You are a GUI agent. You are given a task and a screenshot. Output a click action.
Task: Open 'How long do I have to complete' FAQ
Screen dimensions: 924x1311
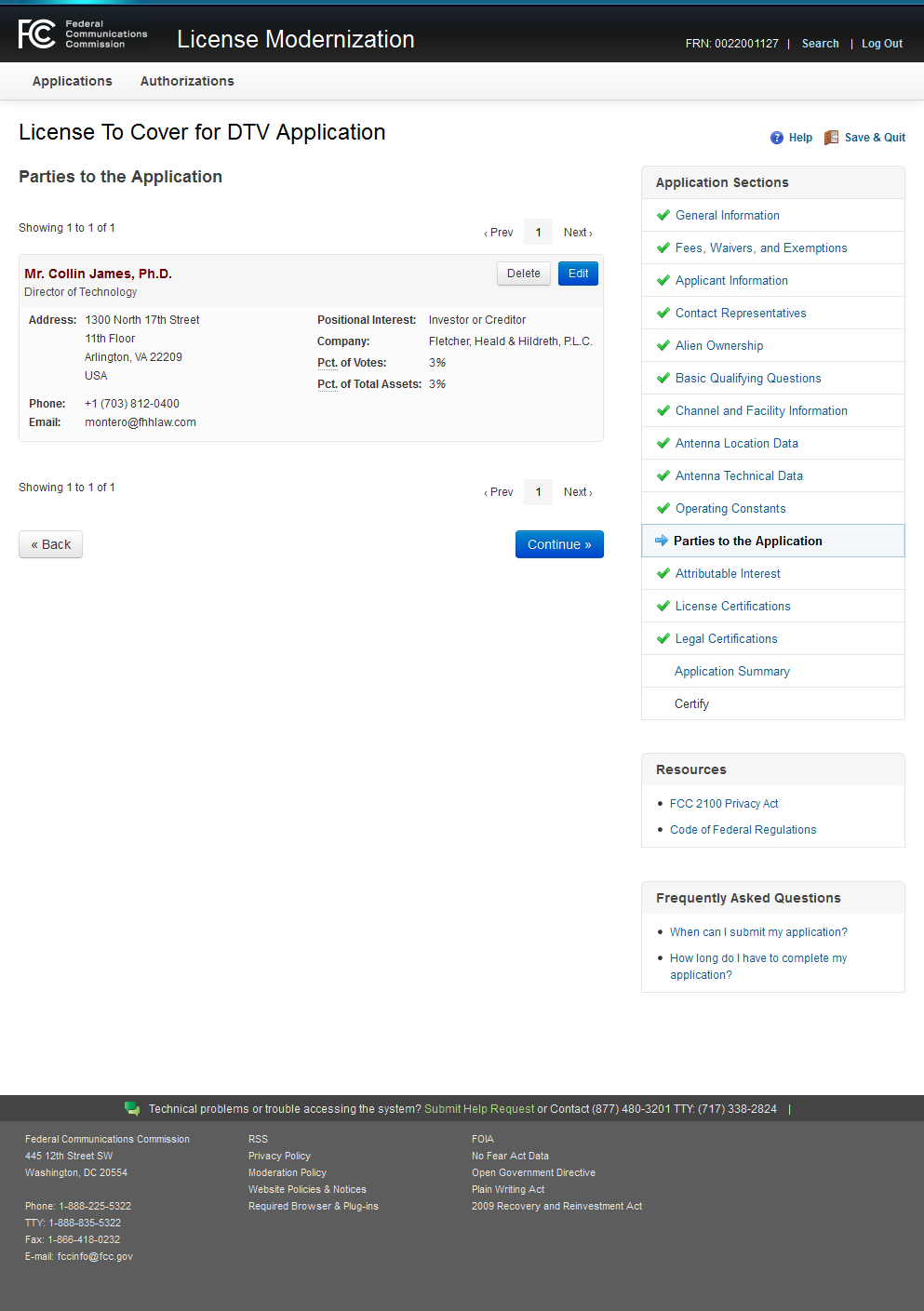click(x=758, y=966)
